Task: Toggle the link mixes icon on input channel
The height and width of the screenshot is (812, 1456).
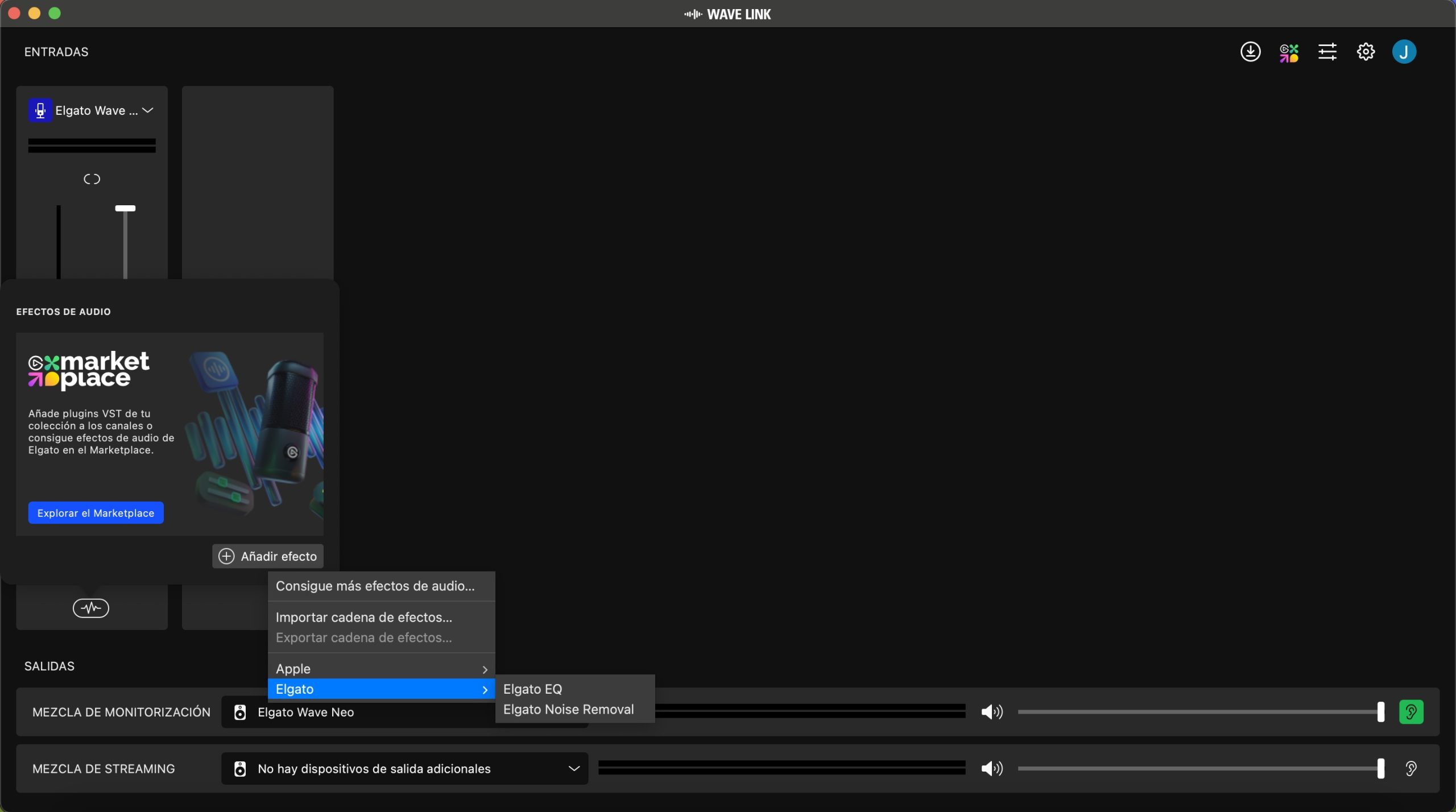Action: (92, 179)
